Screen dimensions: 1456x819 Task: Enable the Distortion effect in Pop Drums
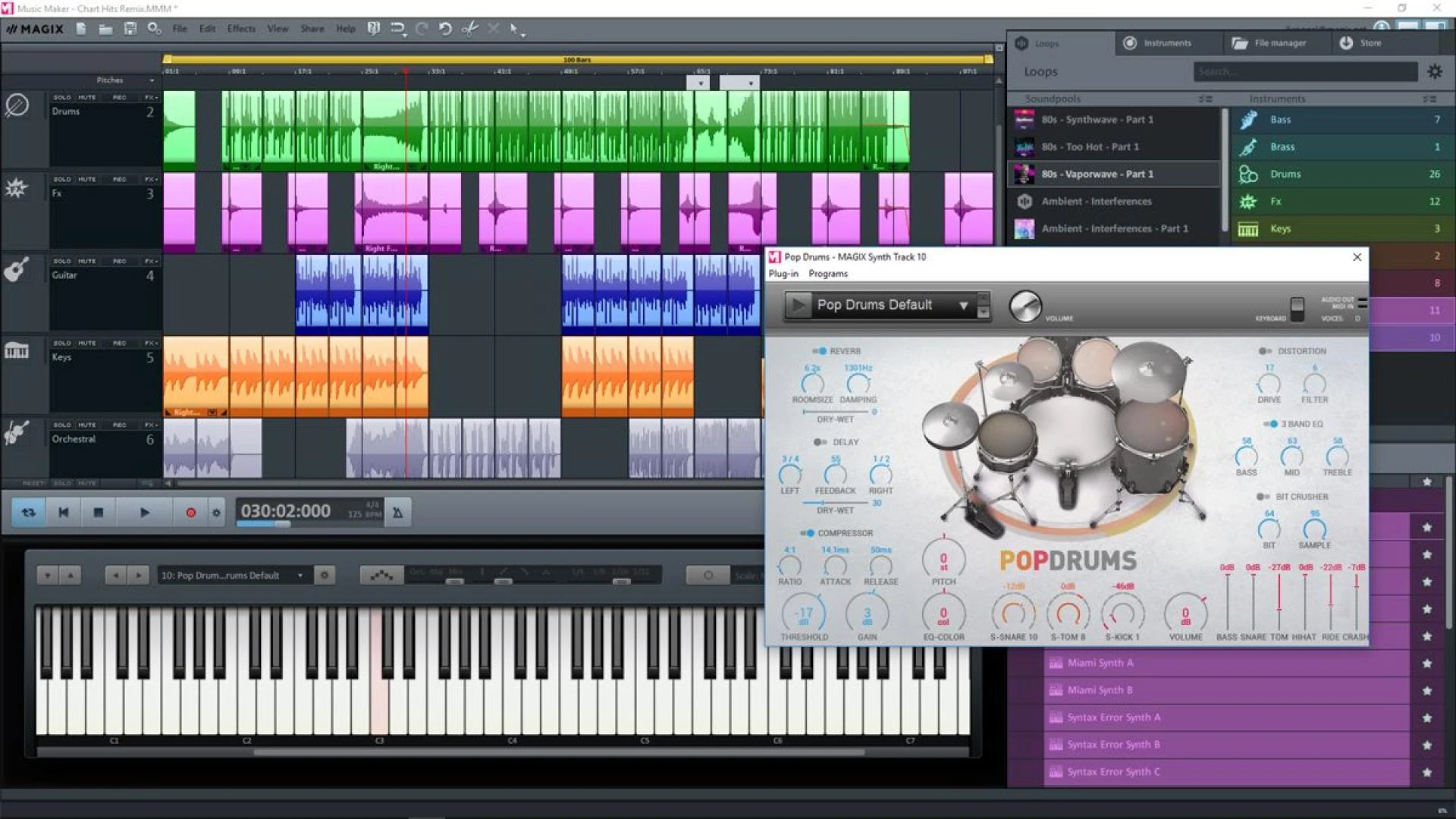click(x=1263, y=350)
